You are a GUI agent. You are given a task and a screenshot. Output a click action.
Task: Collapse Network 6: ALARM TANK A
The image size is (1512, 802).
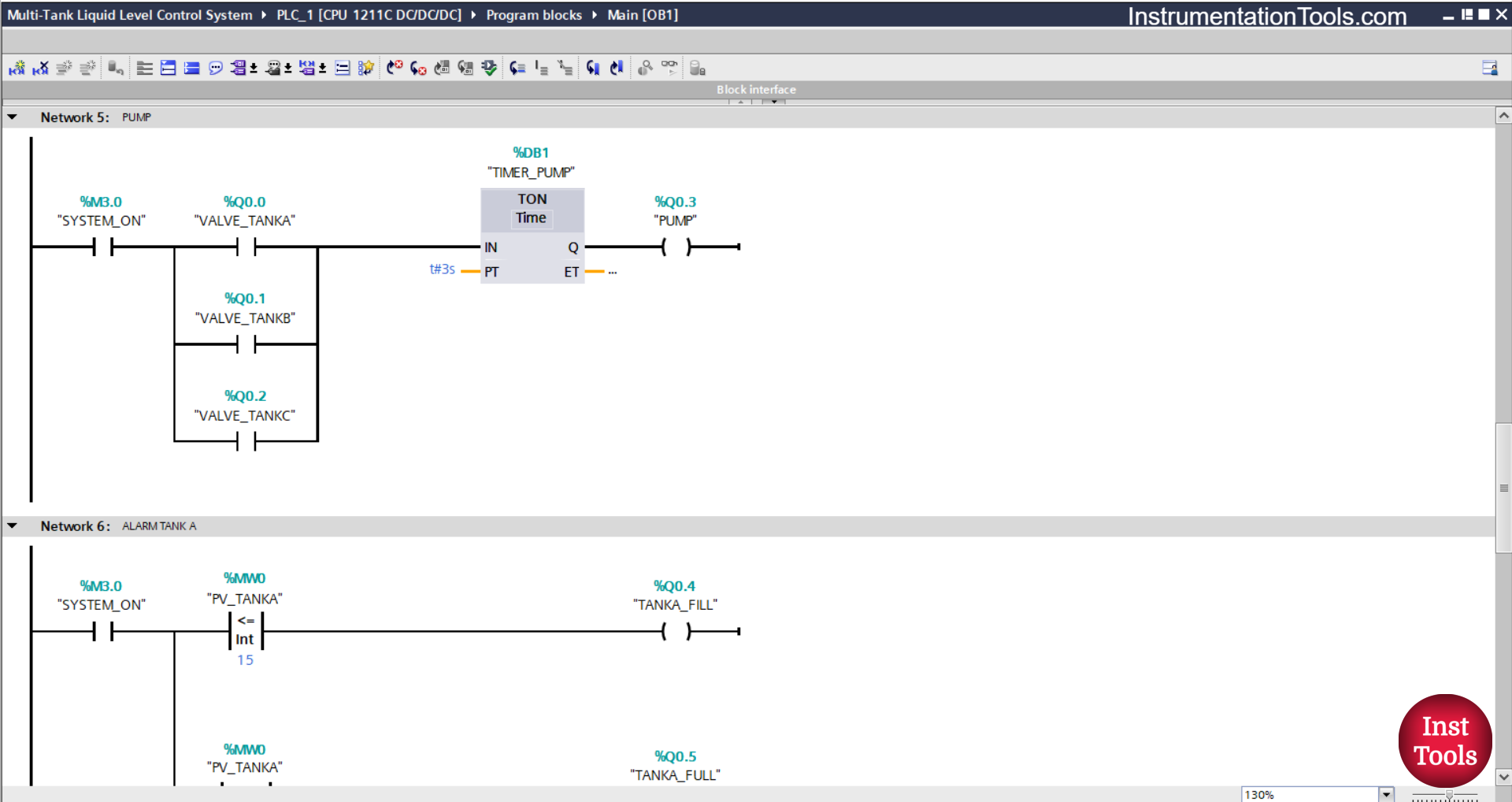13,525
